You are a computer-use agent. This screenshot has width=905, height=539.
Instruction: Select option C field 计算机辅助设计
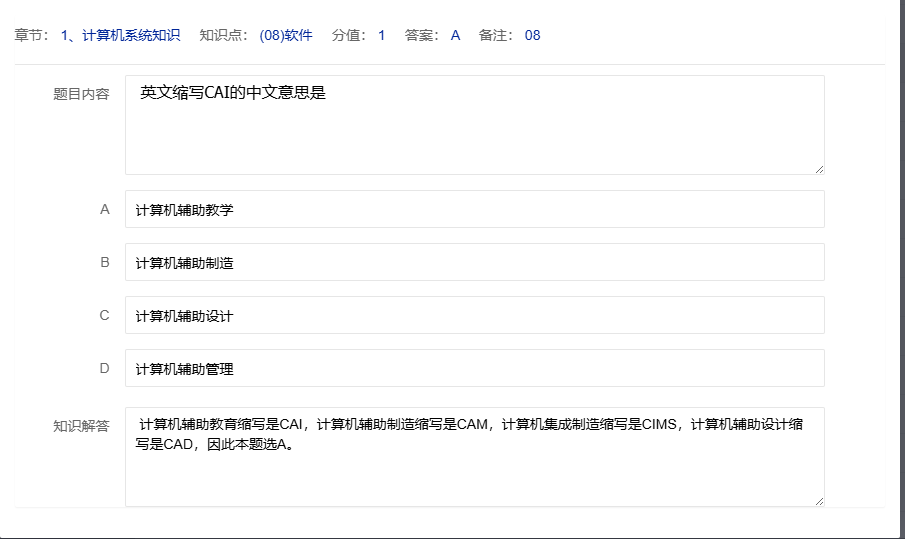[x=474, y=315]
